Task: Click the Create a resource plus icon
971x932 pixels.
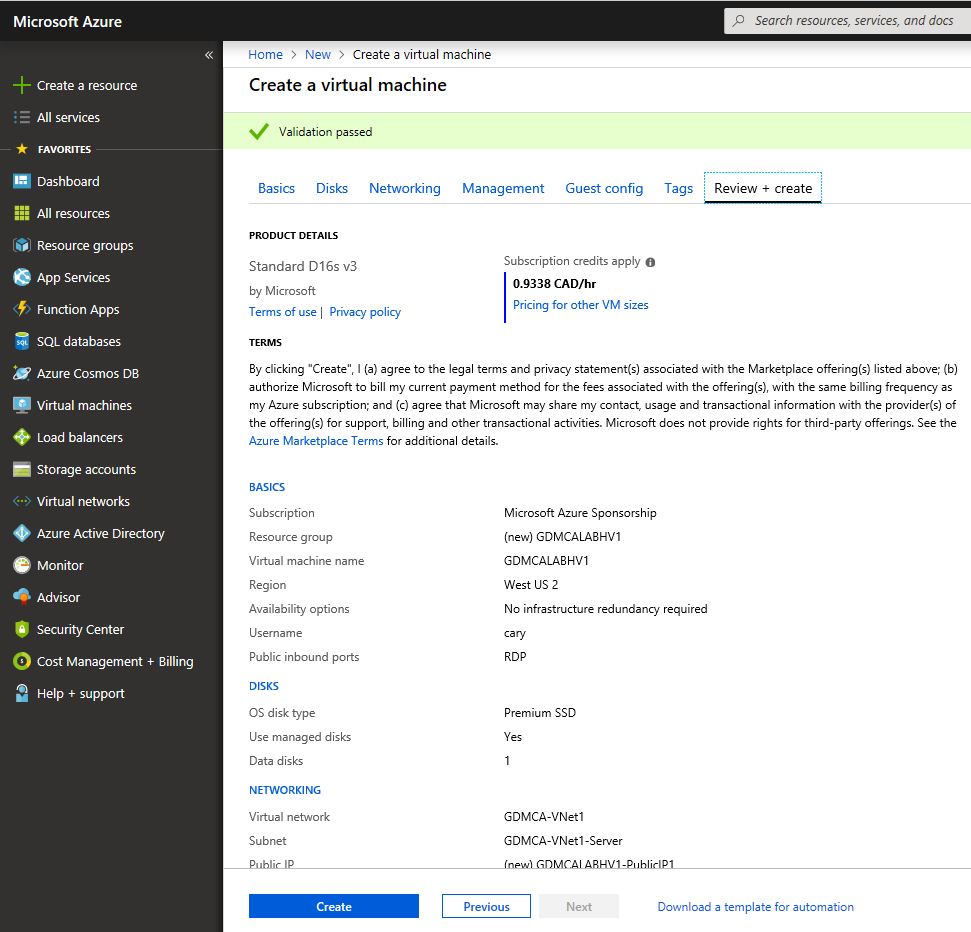Action: [x=22, y=85]
